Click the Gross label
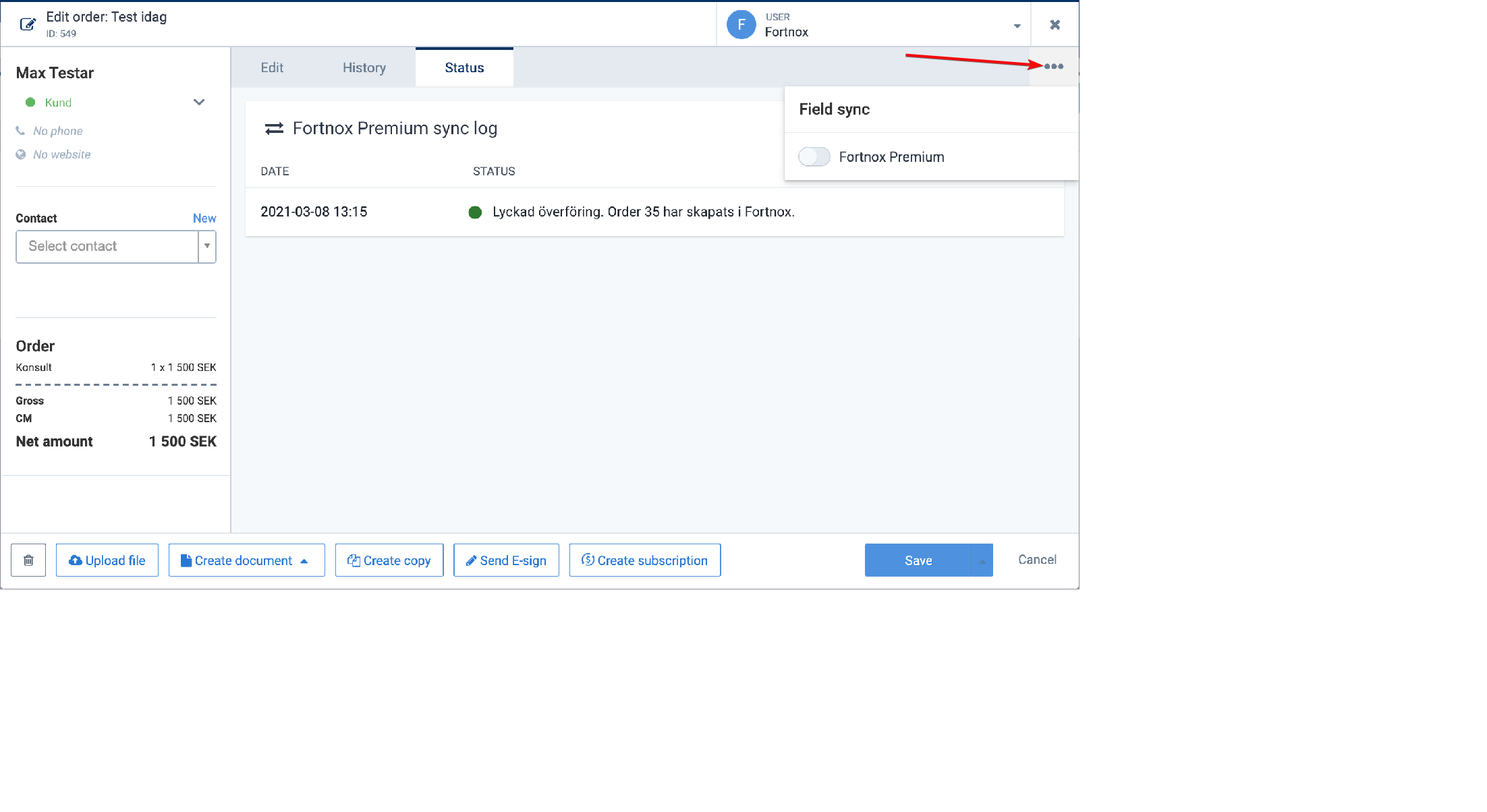Image resolution: width=1487 pixels, height=812 pixels. tap(30, 401)
